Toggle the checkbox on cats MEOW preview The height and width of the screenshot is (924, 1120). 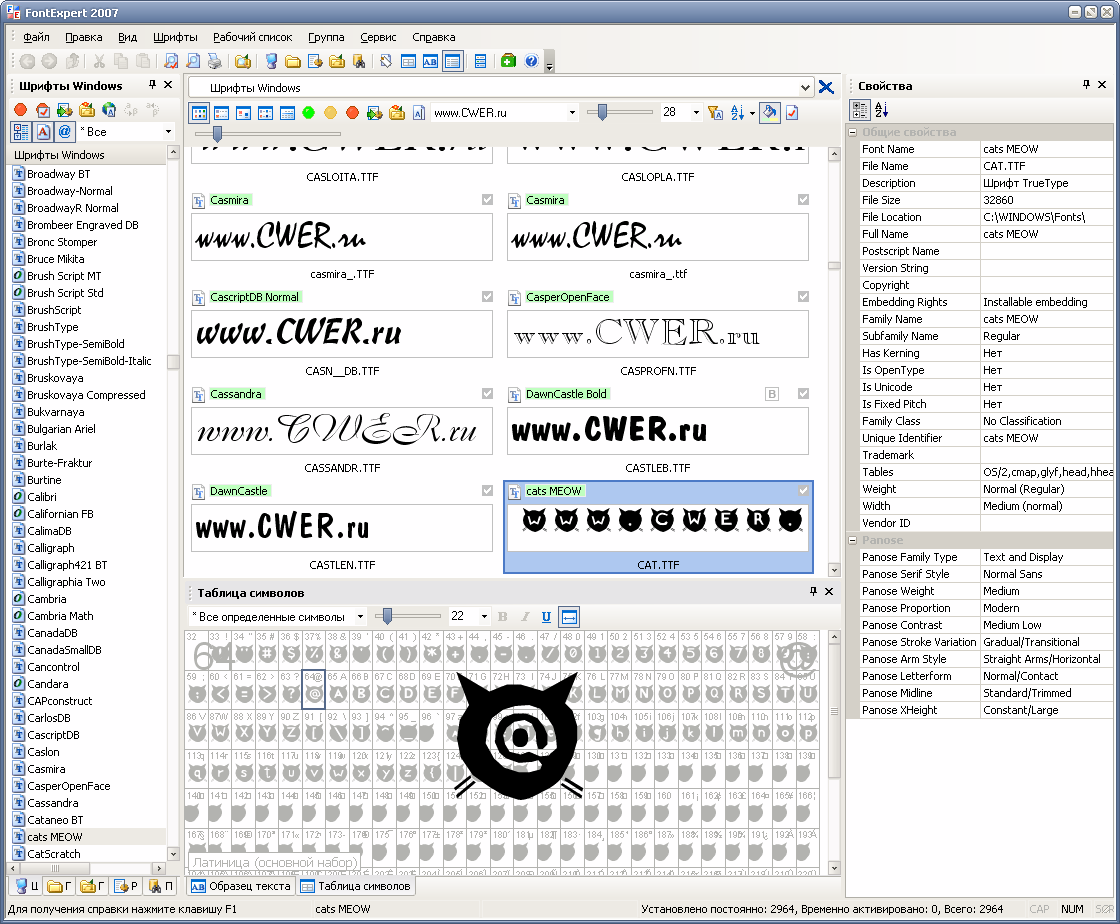[x=803, y=491]
